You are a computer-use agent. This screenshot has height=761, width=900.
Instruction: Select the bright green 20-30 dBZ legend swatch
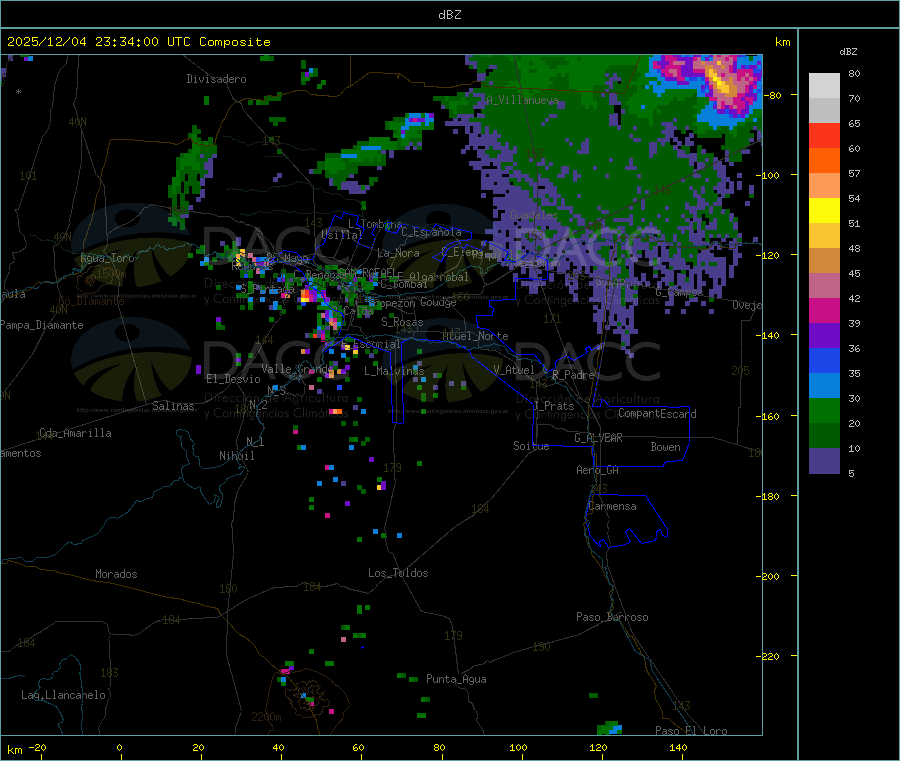824,410
